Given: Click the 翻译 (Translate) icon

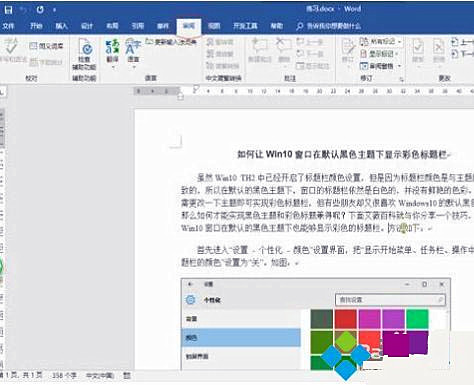Looking at the screenshot, I should coord(112,47).
